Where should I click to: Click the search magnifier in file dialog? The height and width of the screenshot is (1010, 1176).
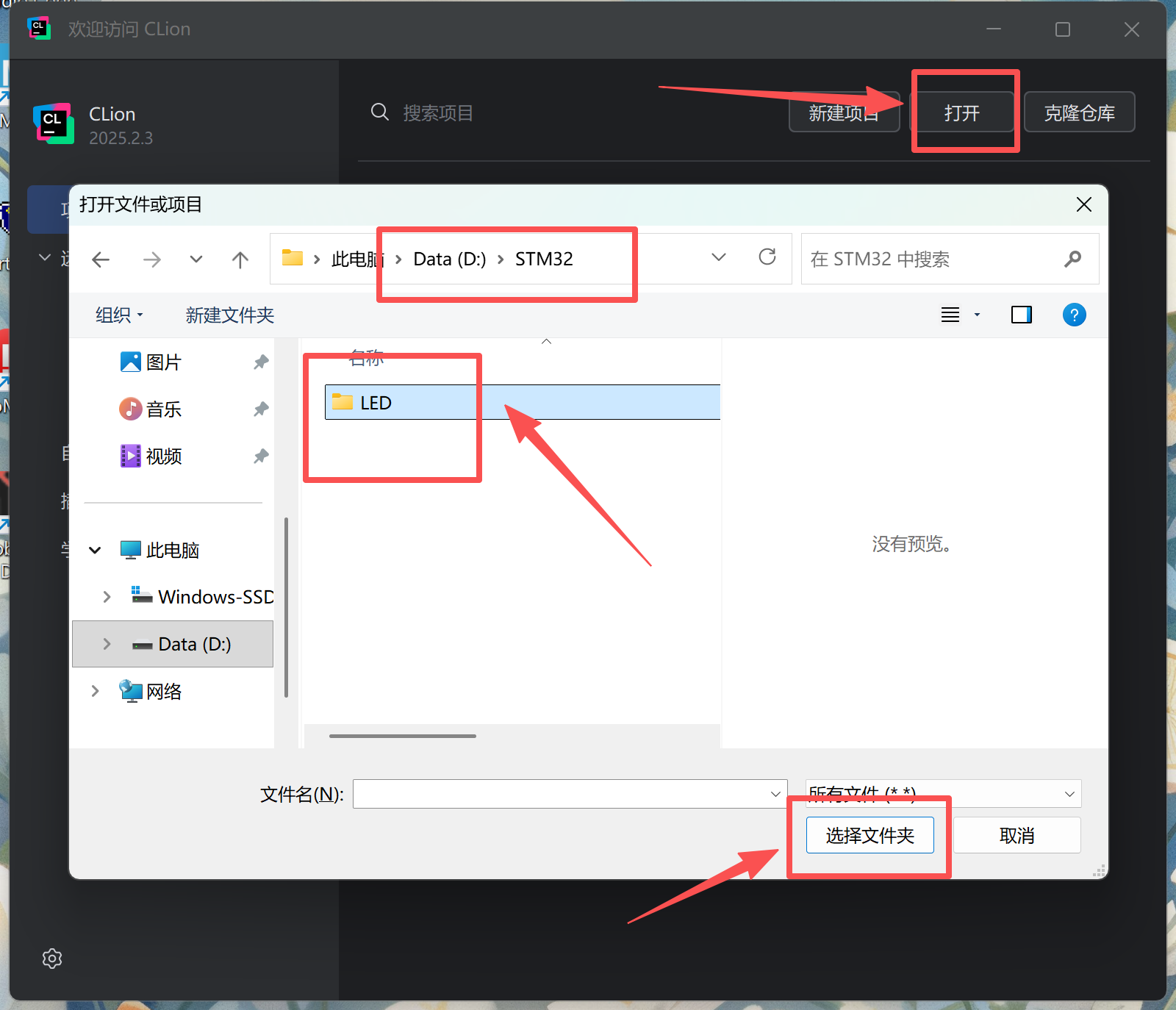coord(1073,259)
